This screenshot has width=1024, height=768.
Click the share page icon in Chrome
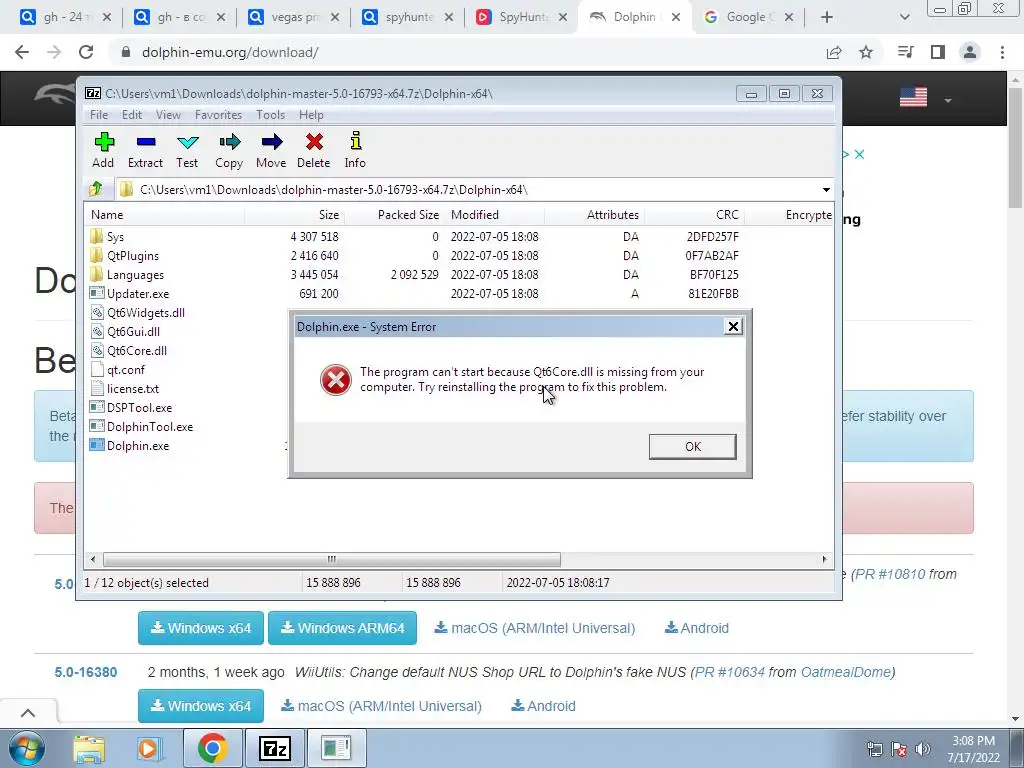[834, 52]
